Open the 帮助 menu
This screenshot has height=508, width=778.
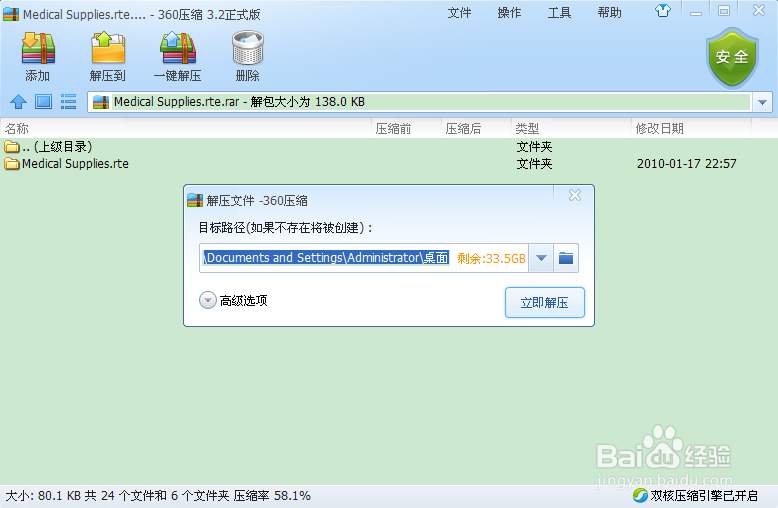[609, 12]
